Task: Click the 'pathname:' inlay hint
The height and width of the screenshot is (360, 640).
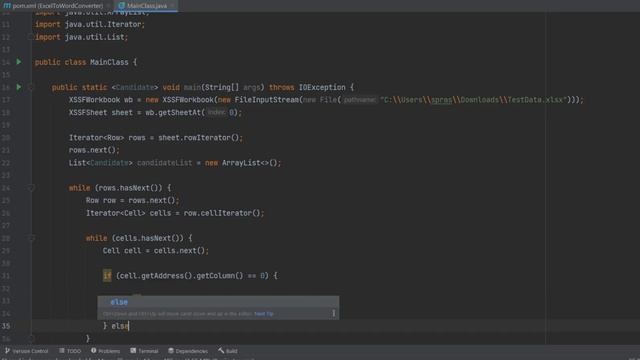Action: 359,100
